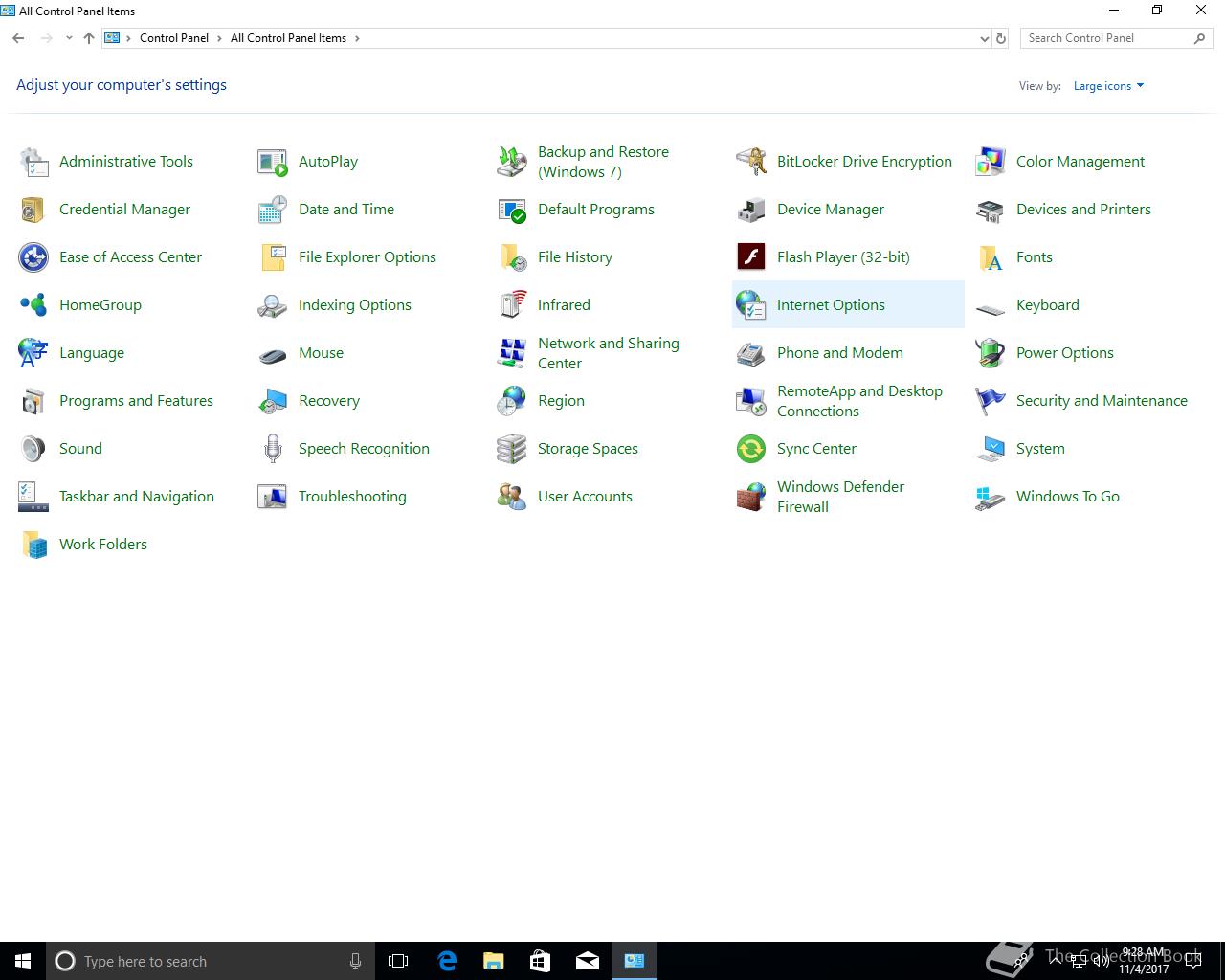Click the Control Panel breadcrumb segment
Viewport: 1225px width, 980px height.
click(x=174, y=38)
